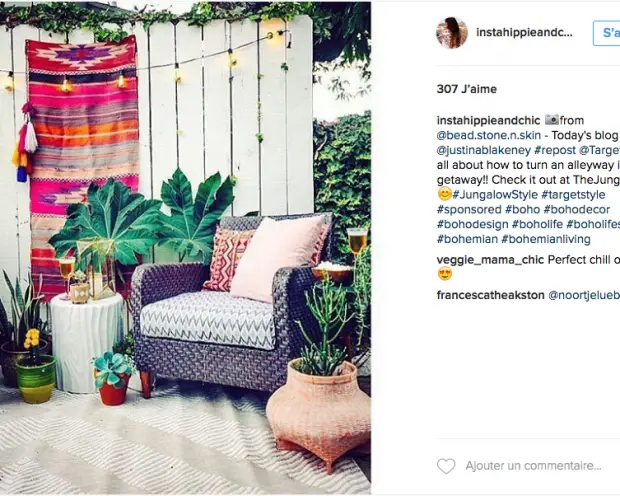Open the #boho hashtag link

pos(522,209)
